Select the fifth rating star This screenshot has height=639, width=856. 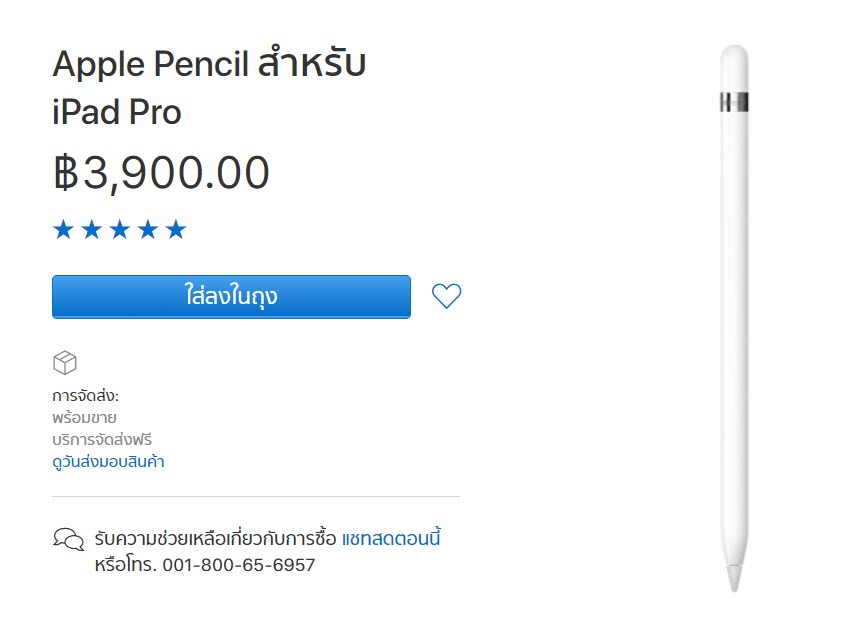(x=177, y=228)
